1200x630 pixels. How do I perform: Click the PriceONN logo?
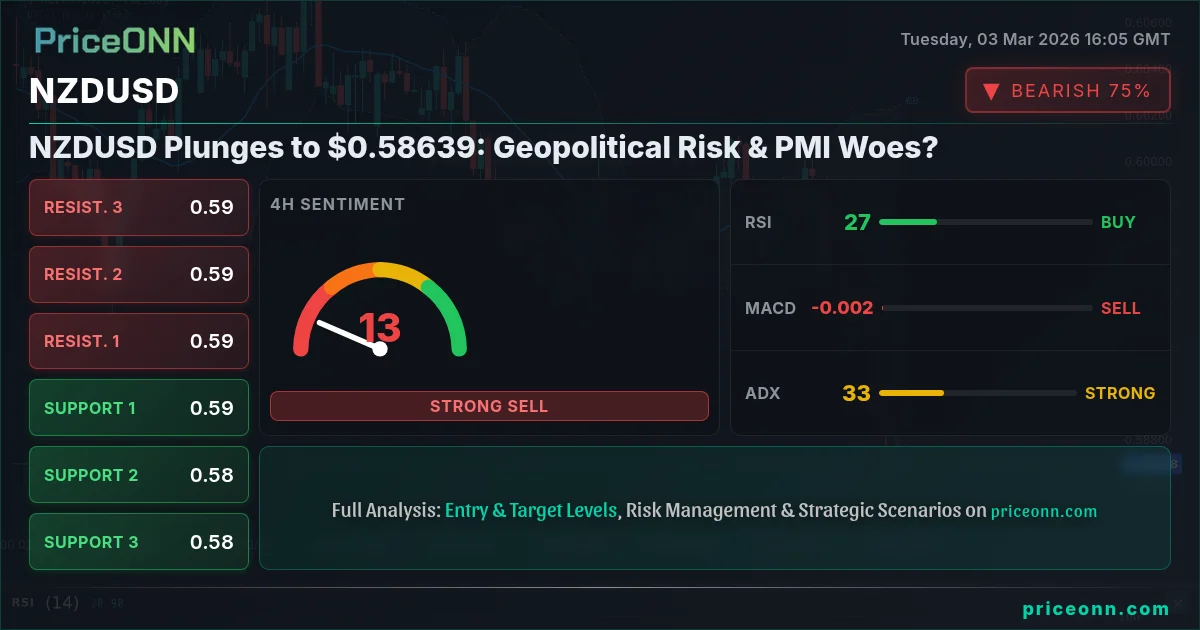(x=115, y=40)
